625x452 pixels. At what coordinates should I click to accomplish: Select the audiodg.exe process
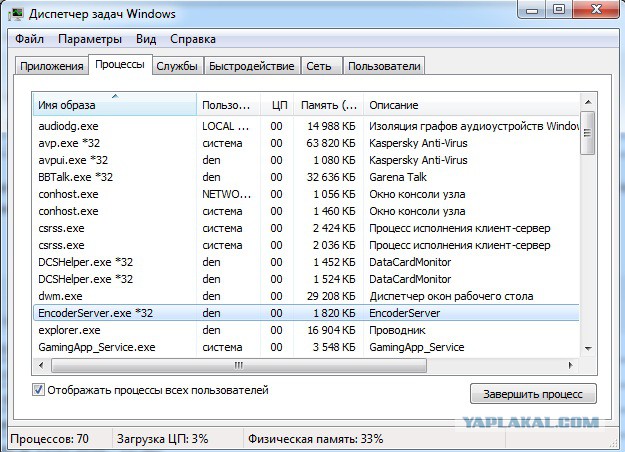(306, 126)
